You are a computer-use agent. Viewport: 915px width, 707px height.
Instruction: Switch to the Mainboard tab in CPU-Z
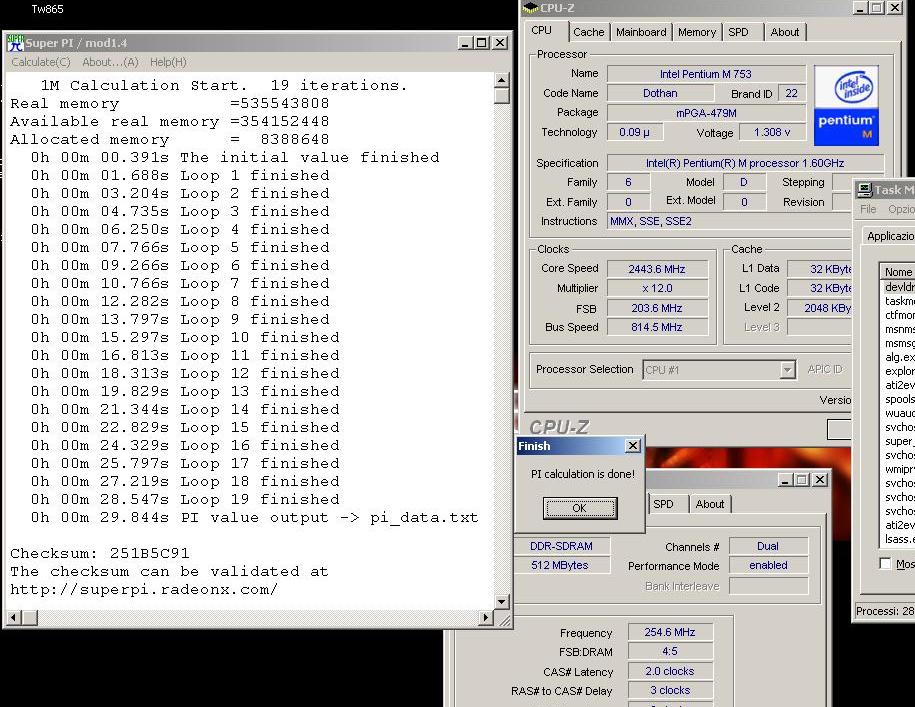pos(641,32)
